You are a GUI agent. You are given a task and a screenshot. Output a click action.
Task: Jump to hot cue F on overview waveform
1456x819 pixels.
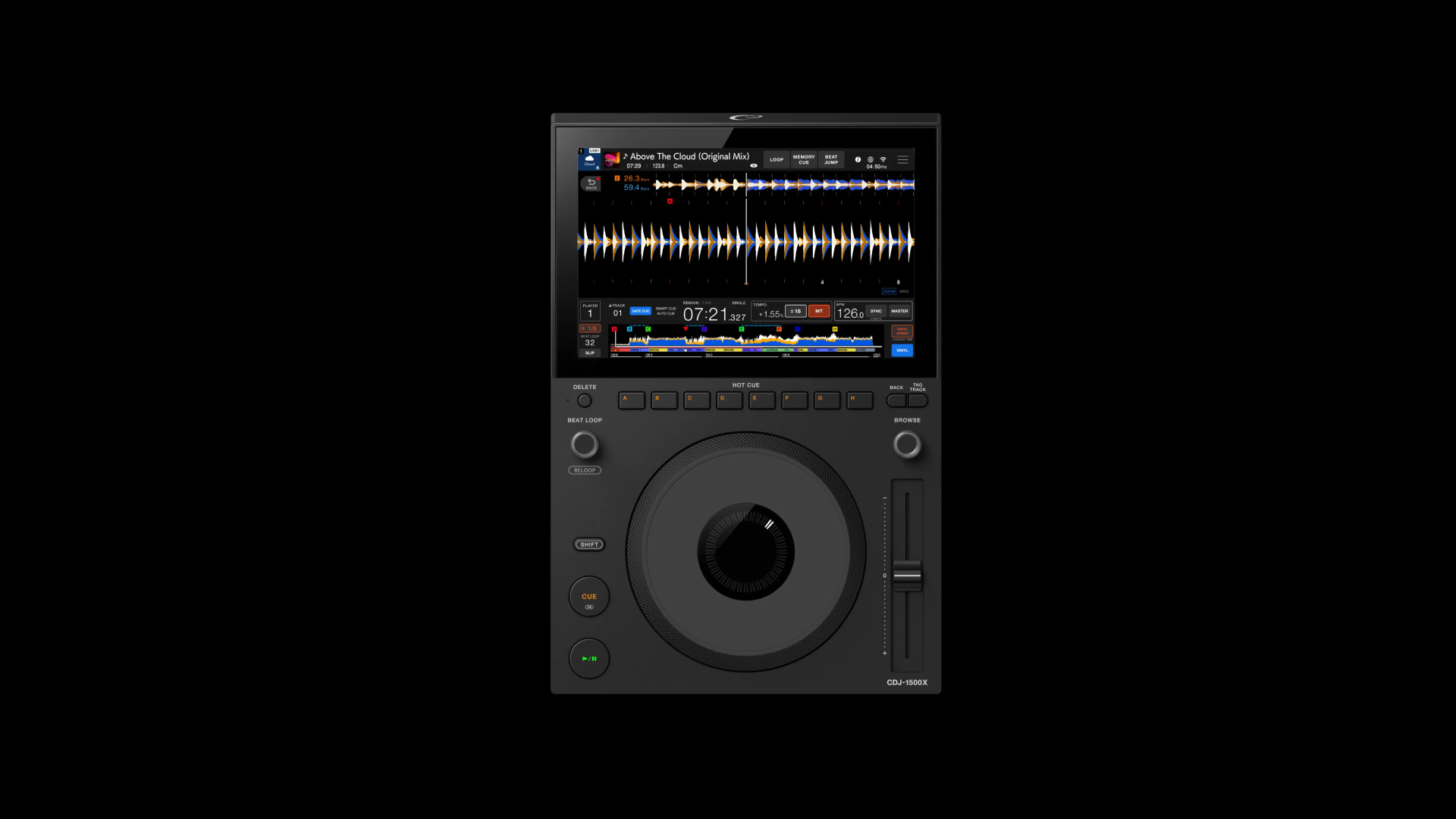[779, 329]
